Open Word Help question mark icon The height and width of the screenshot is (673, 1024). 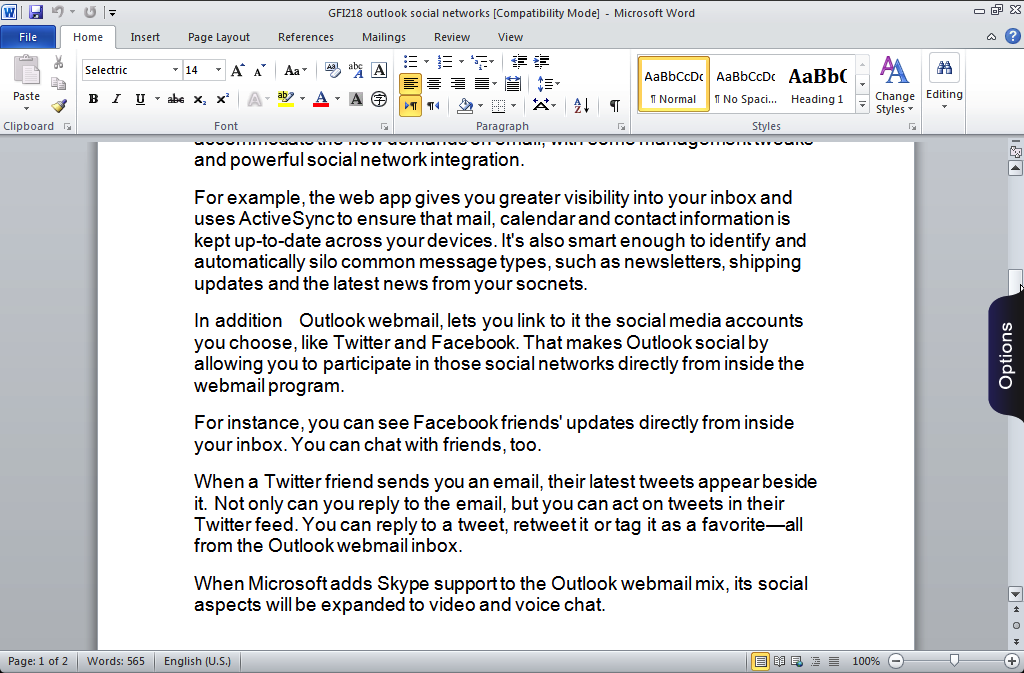tap(1012, 37)
